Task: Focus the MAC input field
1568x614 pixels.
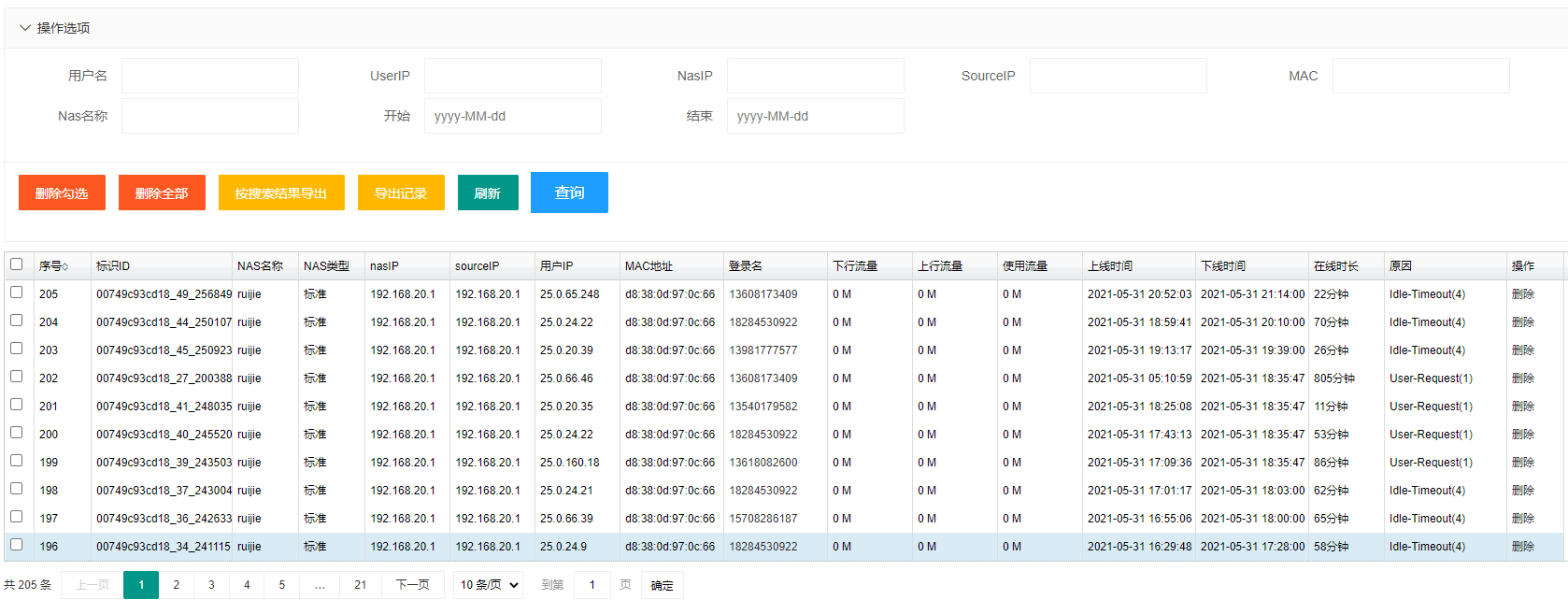Action: (x=1421, y=76)
